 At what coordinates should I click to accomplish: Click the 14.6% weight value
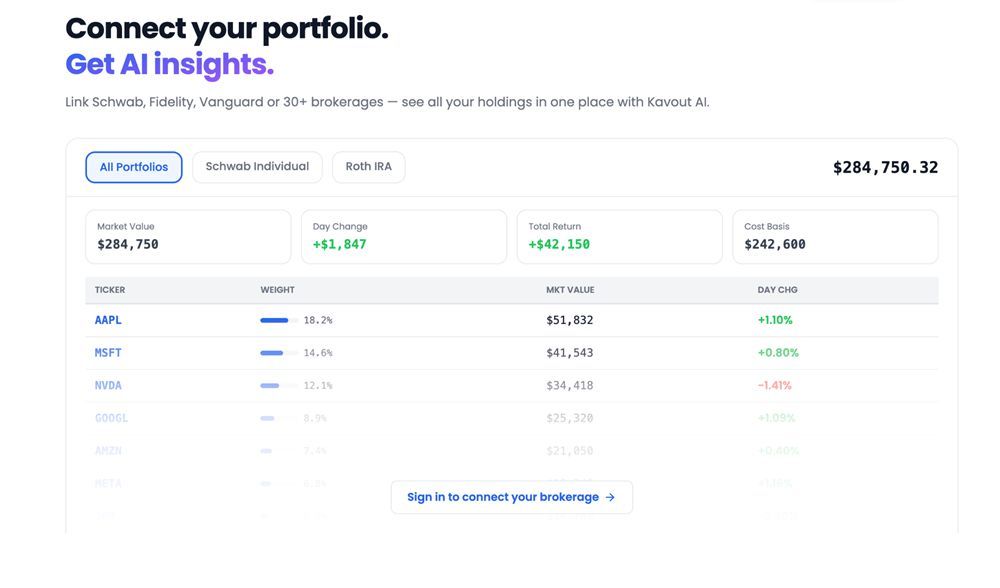tap(318, 353)
